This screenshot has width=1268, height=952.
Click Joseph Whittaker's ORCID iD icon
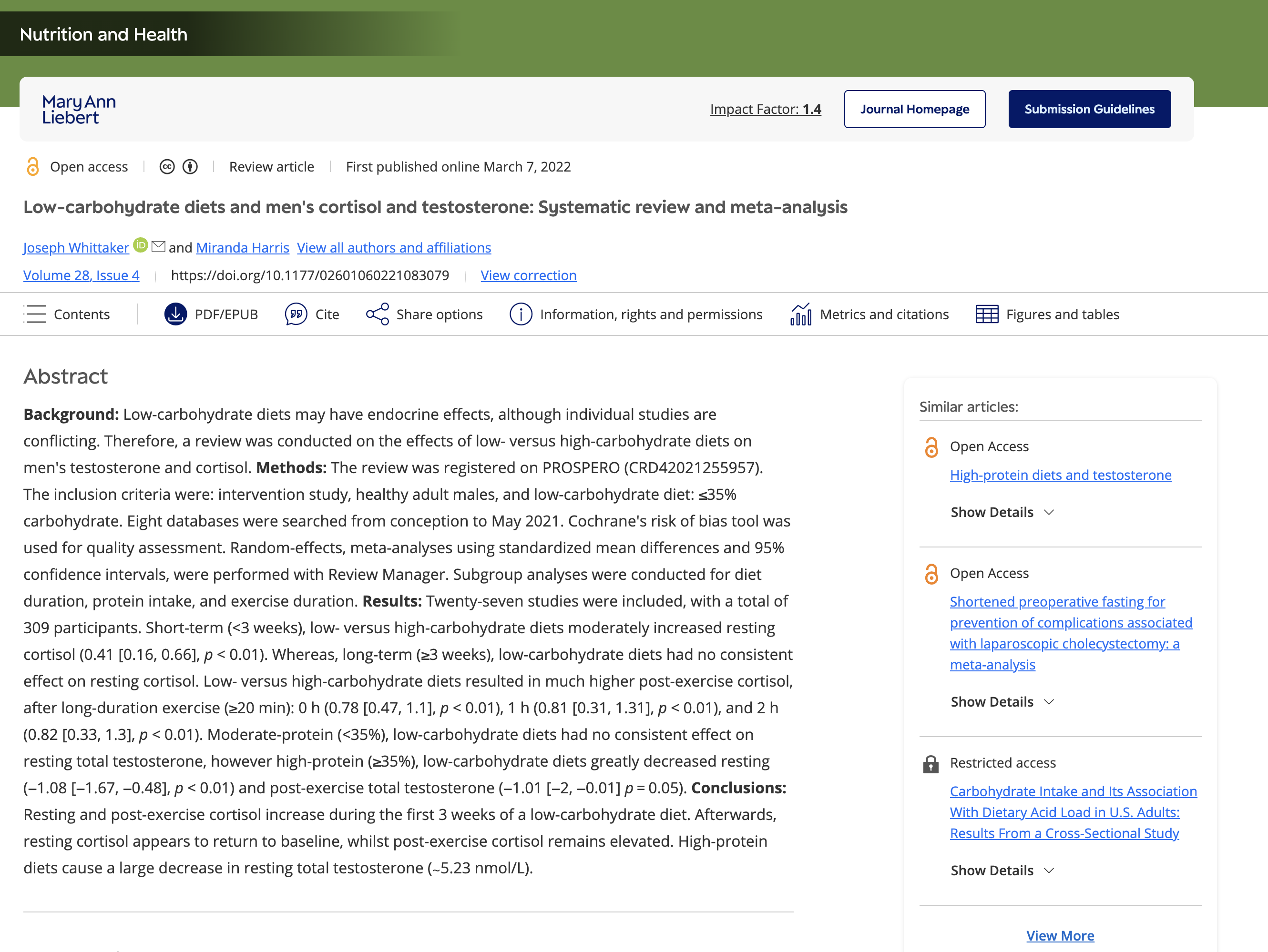[141, 245]
